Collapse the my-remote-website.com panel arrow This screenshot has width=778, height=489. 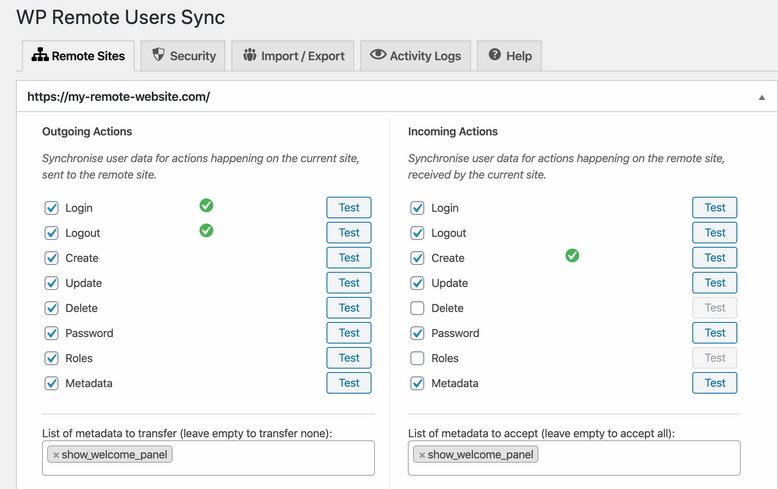point(762,98)
